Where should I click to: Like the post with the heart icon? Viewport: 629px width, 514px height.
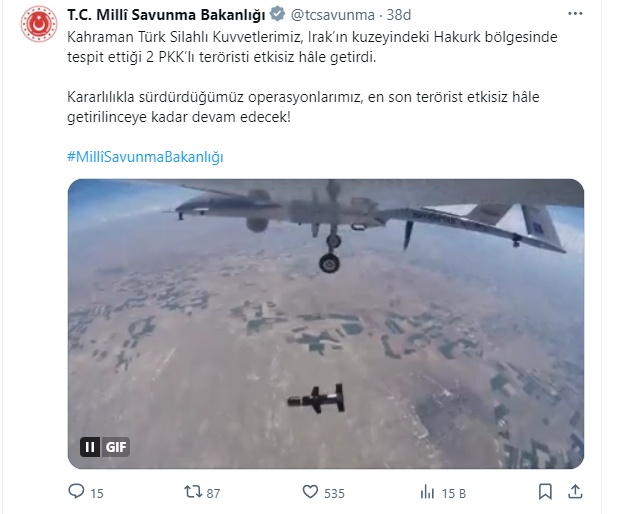310,492
